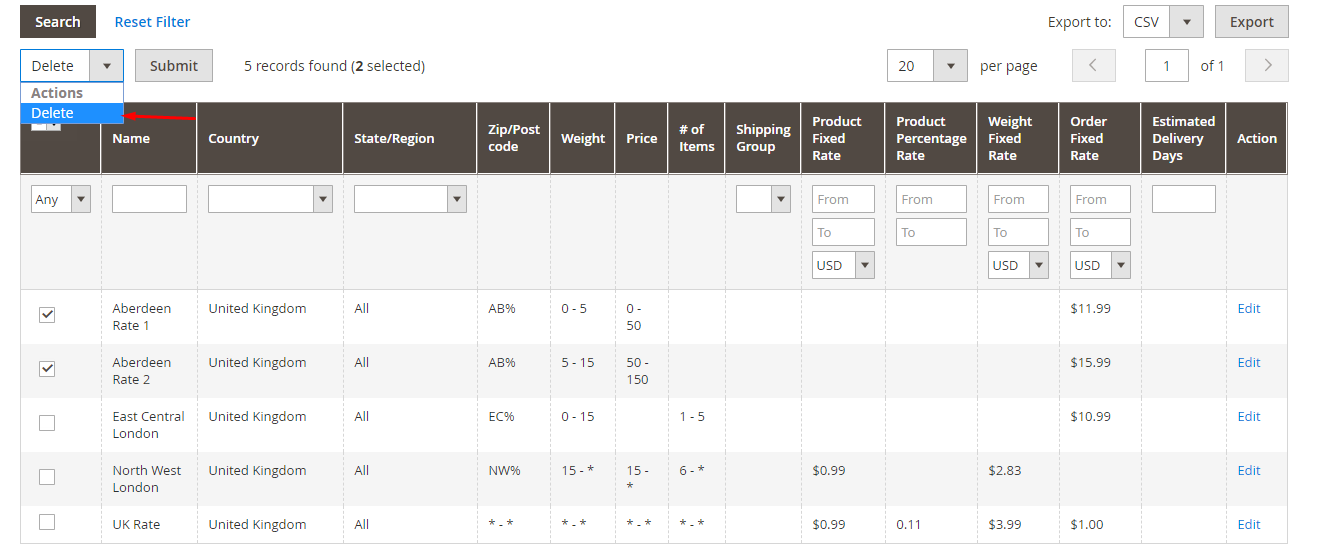Click the Export button
The image size is (1339, 560).
1251,22
